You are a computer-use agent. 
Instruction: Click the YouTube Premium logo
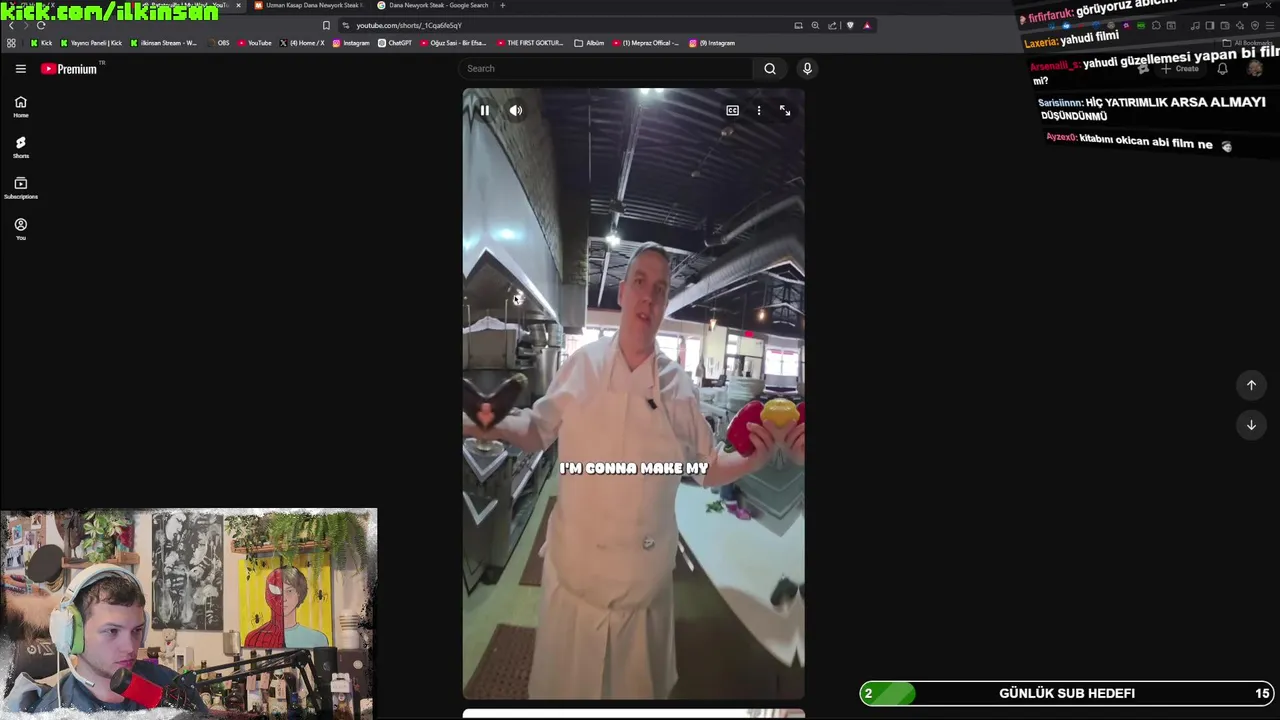(x=69, y=69)
